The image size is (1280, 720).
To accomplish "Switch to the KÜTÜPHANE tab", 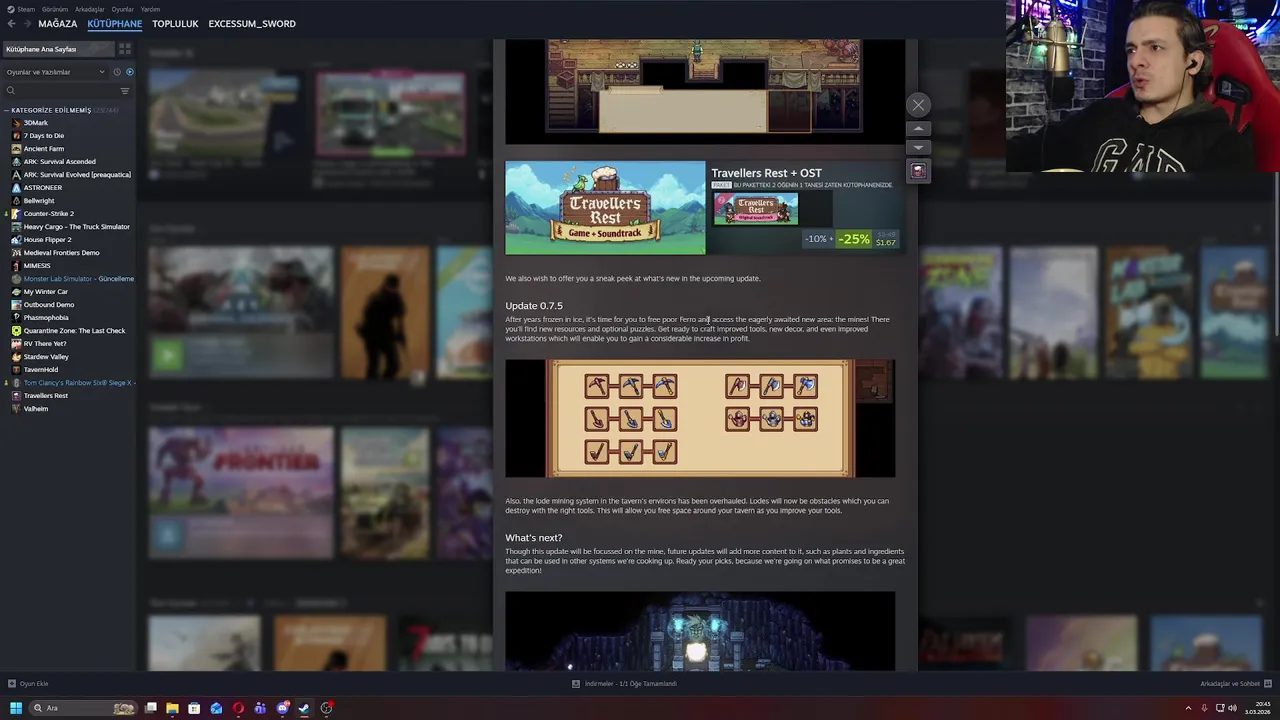I will [114, 23].
